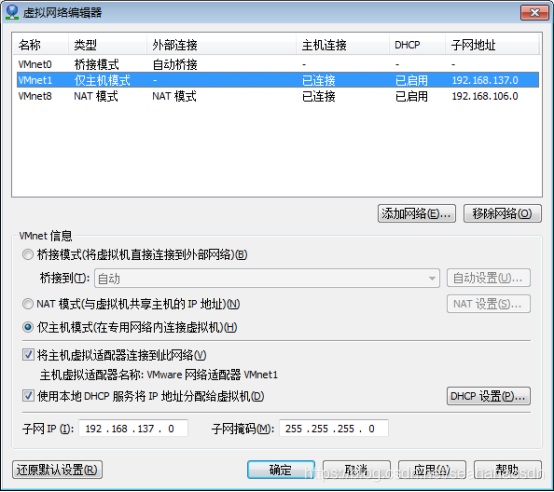Screen dimensions: 554x492
Task: Confirm with the 确定 button
Action: 281,470
